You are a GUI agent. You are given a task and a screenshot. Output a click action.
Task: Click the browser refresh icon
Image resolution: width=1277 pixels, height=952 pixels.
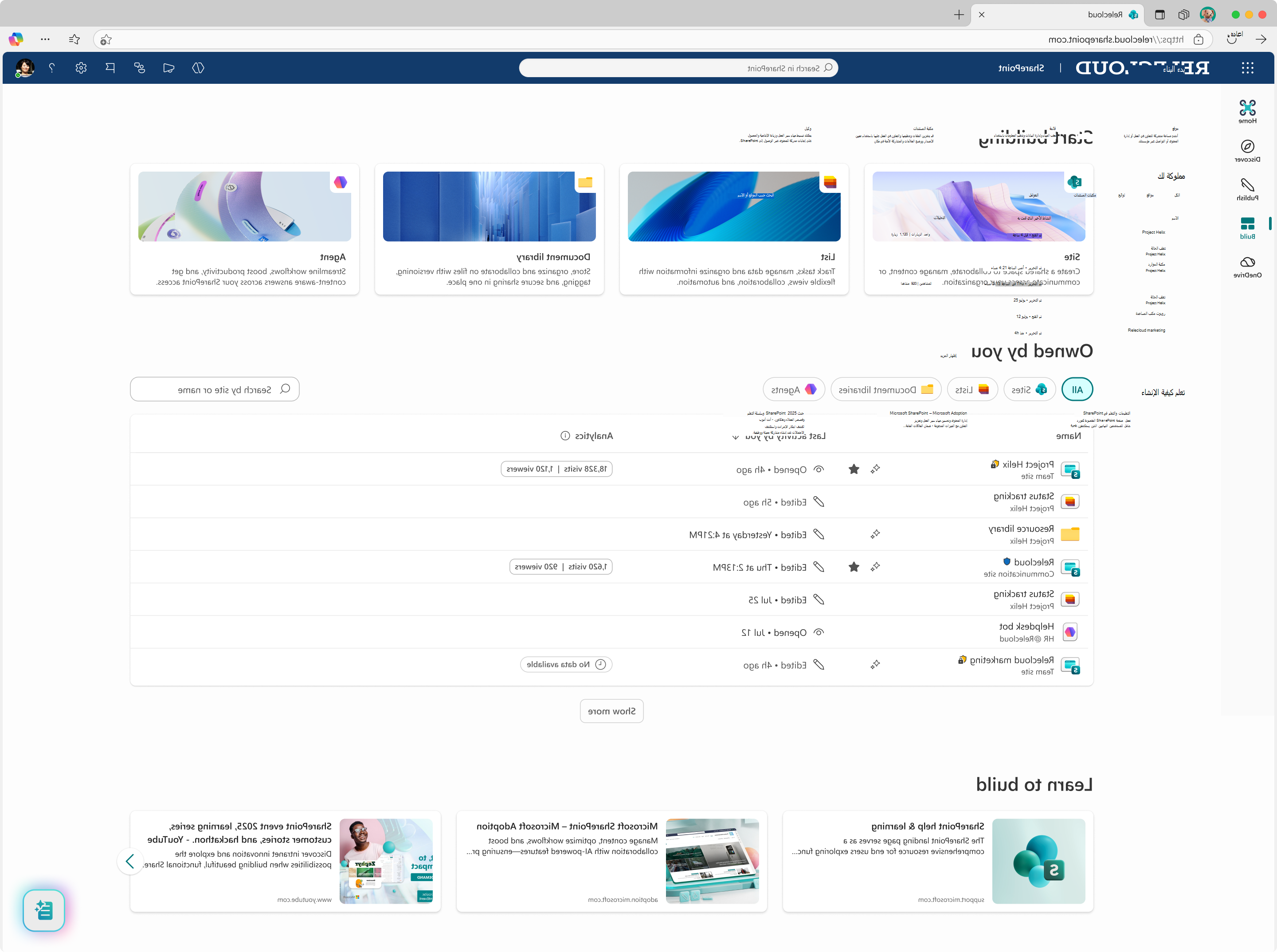tap(1232, 39)
